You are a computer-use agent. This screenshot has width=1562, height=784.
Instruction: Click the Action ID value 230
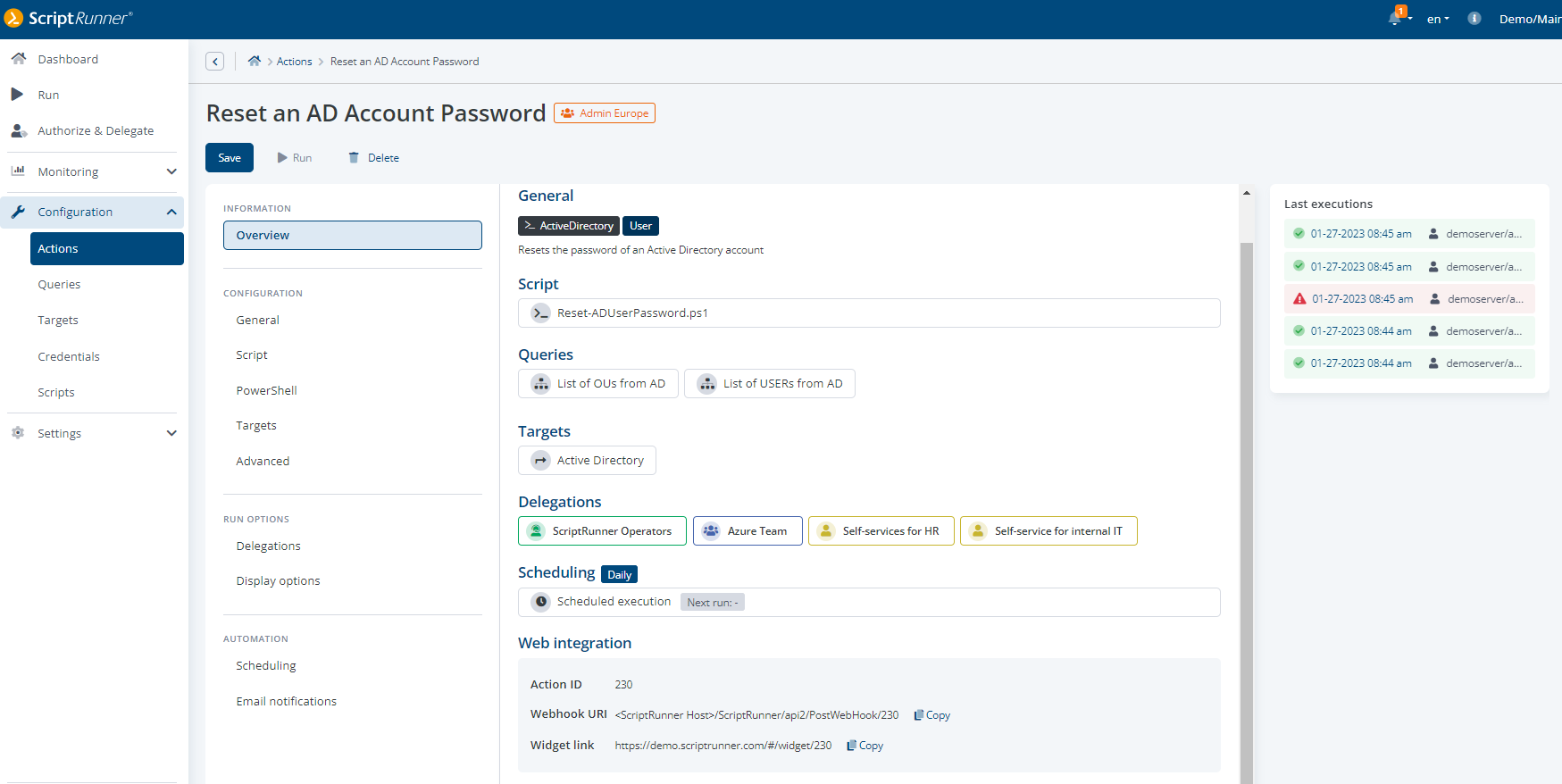pos(623,685)
